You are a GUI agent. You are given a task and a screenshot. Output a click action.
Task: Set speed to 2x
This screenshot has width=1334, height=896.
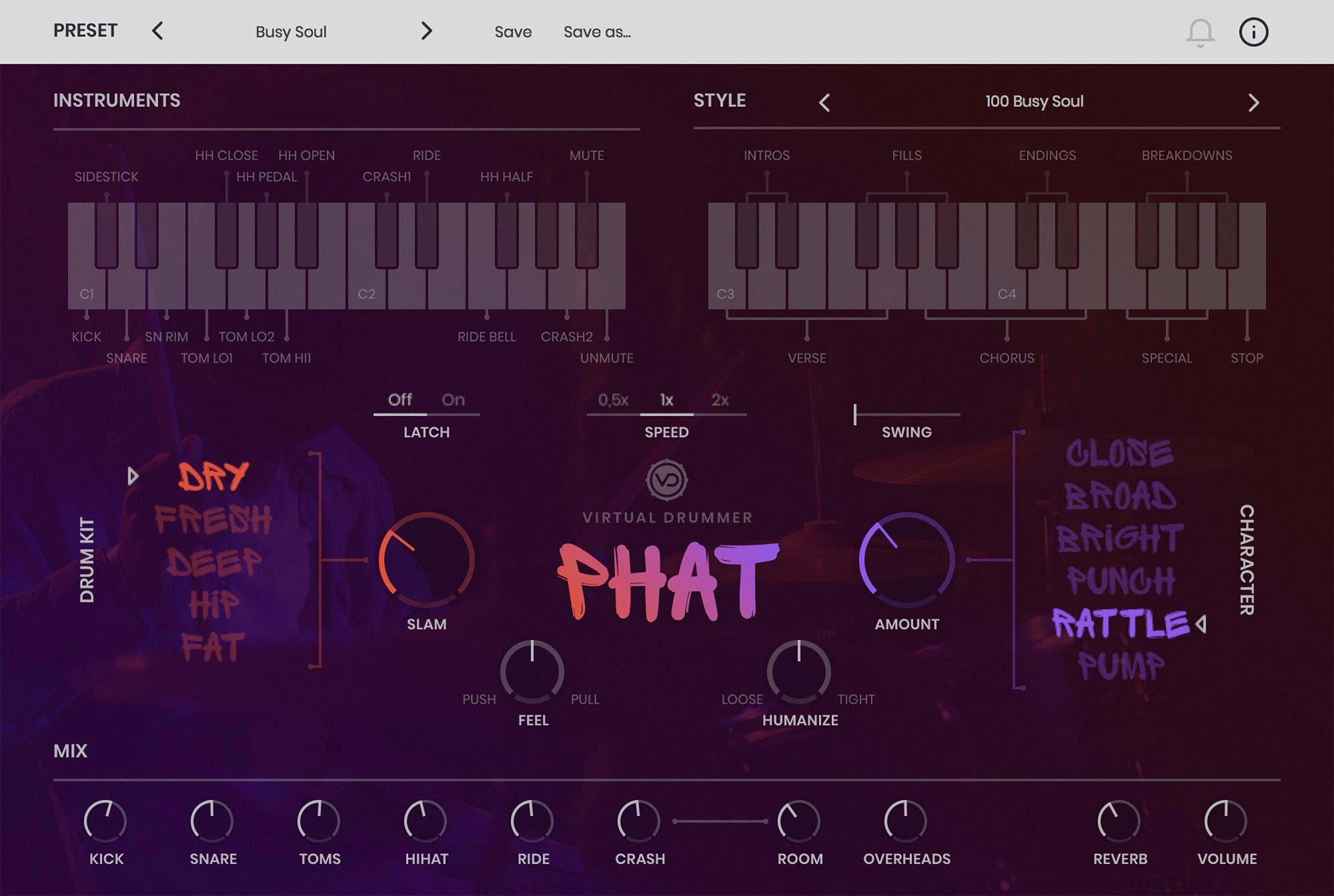click(720, 400)
